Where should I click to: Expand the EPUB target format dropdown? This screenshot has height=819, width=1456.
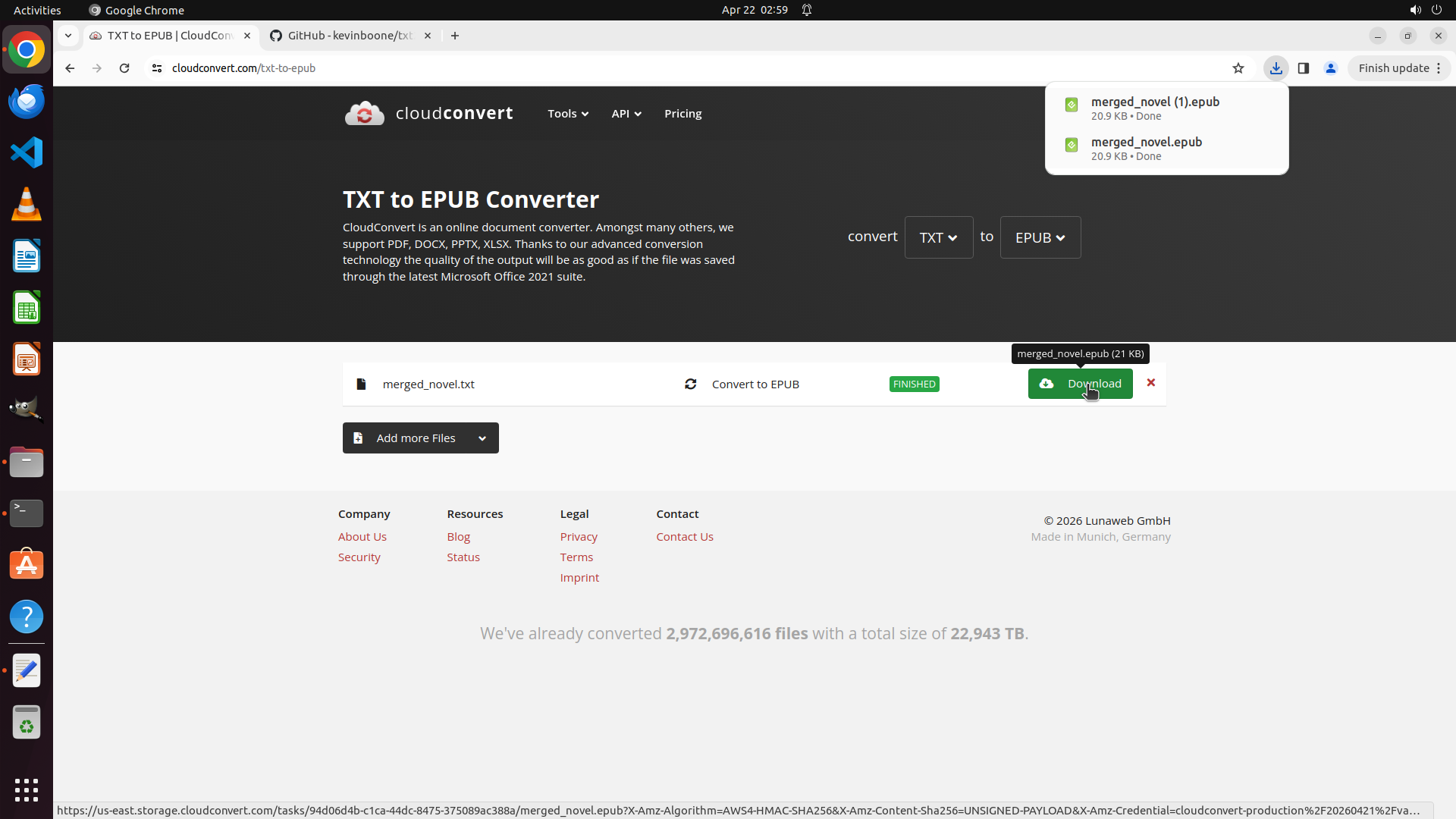[1040, 237]
